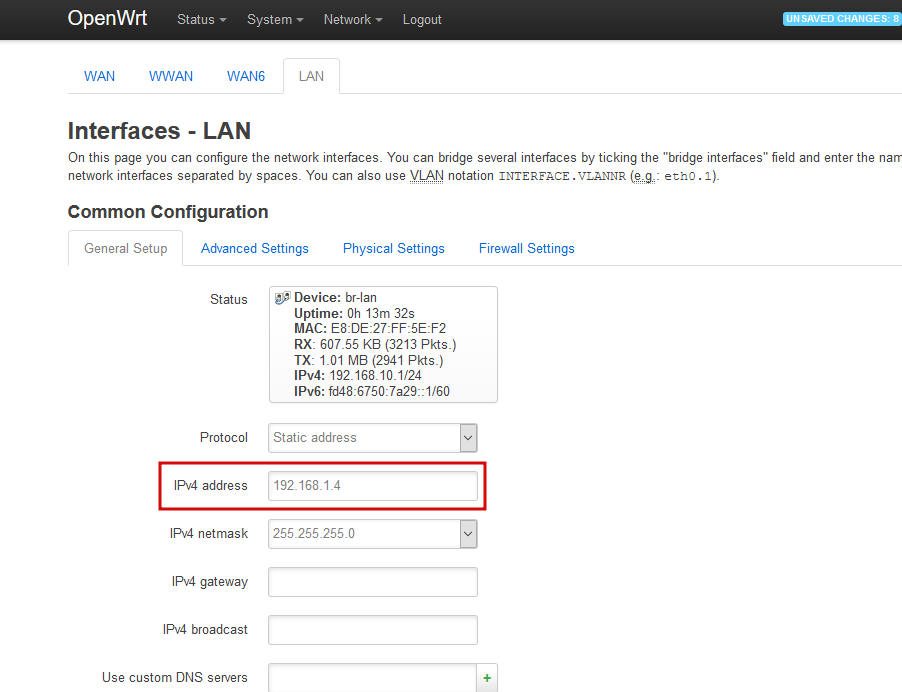The width and height of the screenshot is (902, 692).
Task: Click Logout in the top menu
Action: [421, 19]
